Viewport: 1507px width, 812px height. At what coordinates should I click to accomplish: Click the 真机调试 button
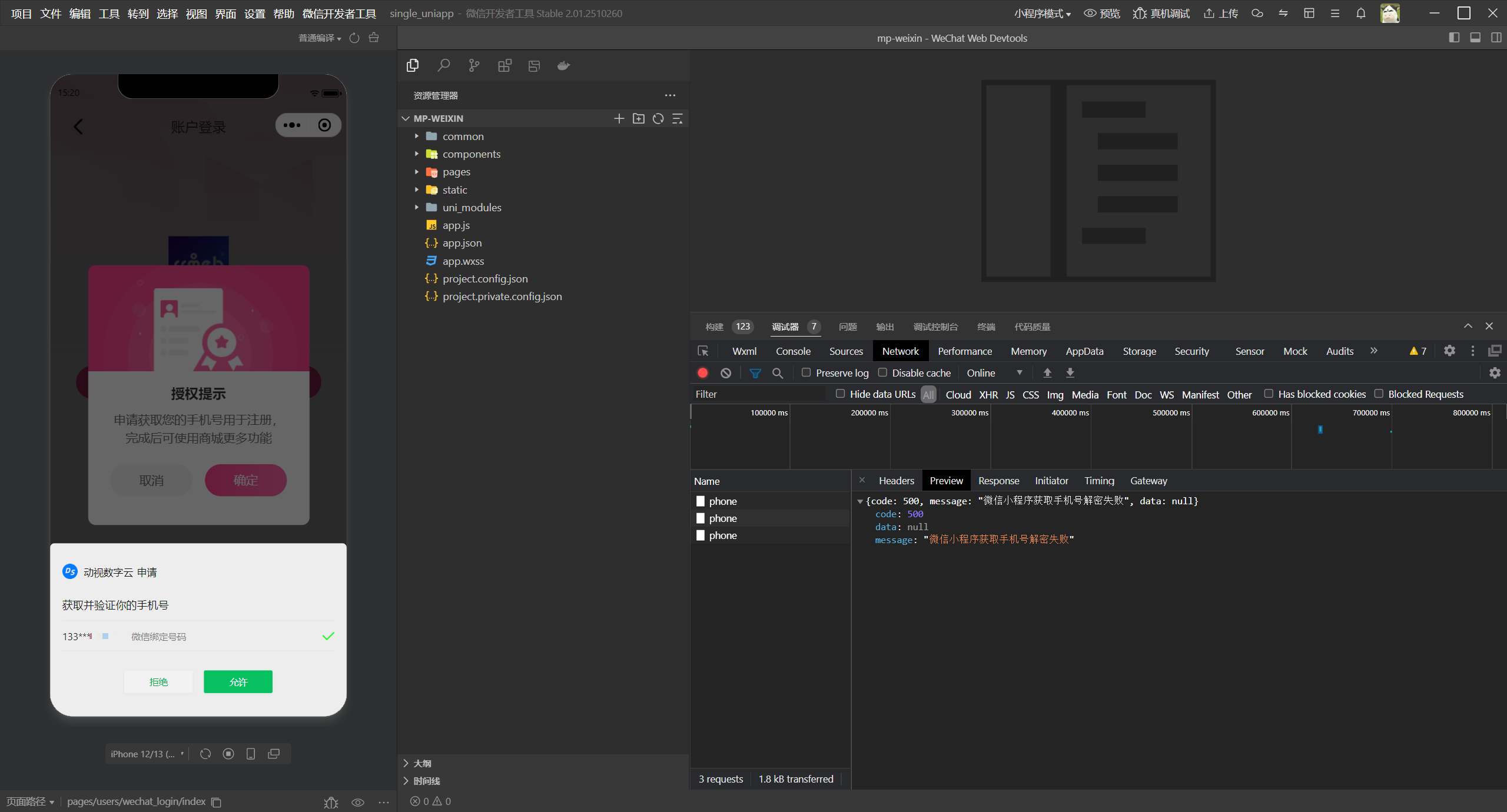tap(1161, 14)
